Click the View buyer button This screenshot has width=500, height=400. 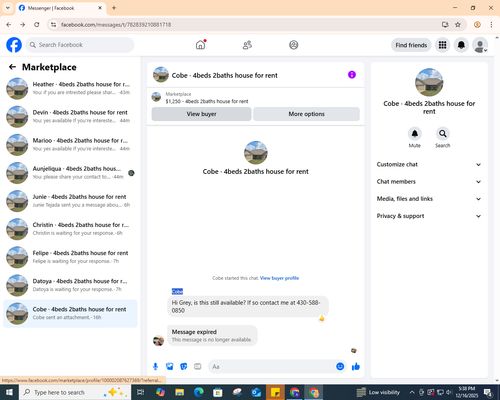[201, 114]
